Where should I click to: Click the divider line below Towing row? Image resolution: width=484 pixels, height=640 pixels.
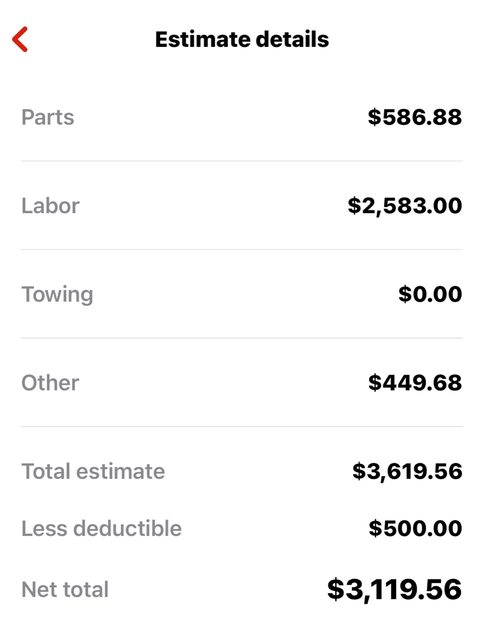242,338
